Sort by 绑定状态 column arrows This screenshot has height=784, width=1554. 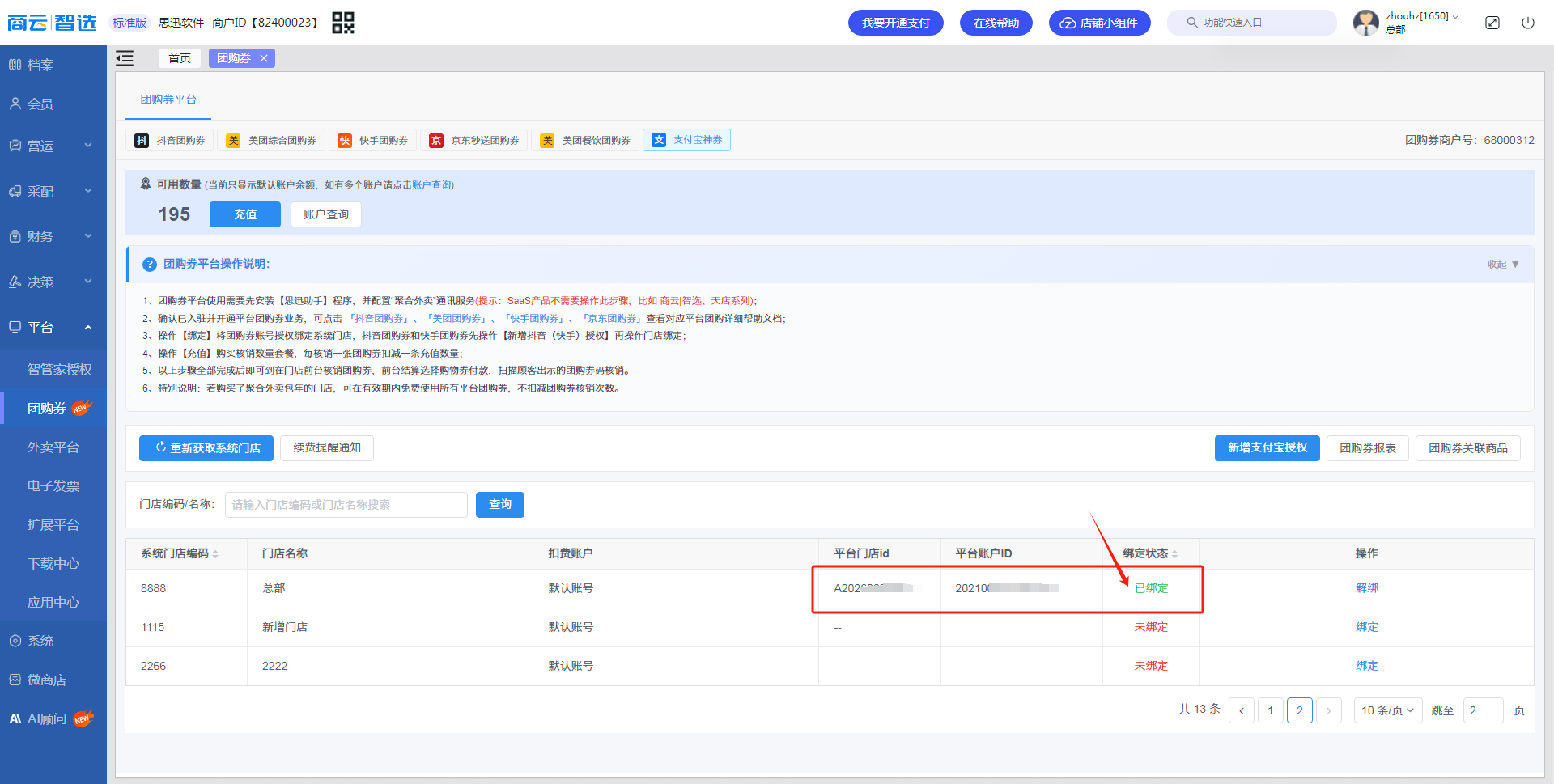1174,554
